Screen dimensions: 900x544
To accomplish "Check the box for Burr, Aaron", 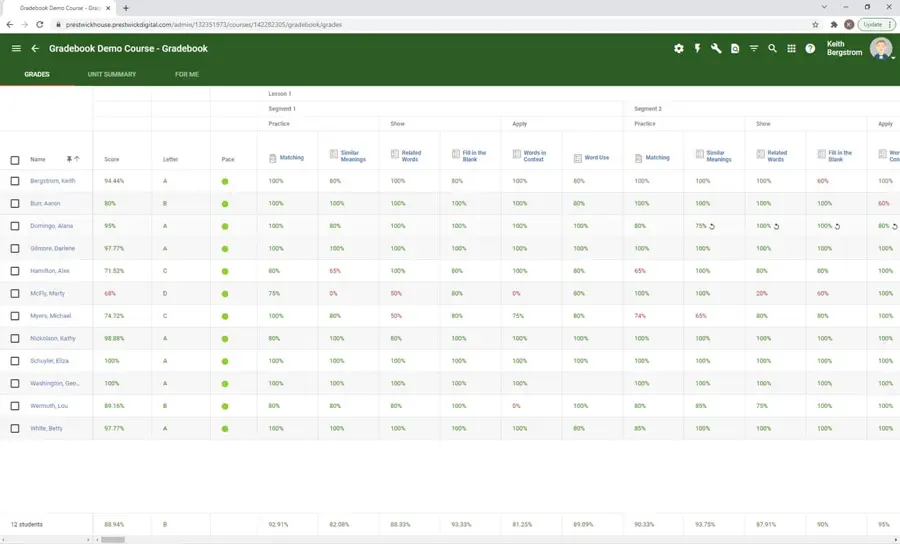I will pos(15,203).
